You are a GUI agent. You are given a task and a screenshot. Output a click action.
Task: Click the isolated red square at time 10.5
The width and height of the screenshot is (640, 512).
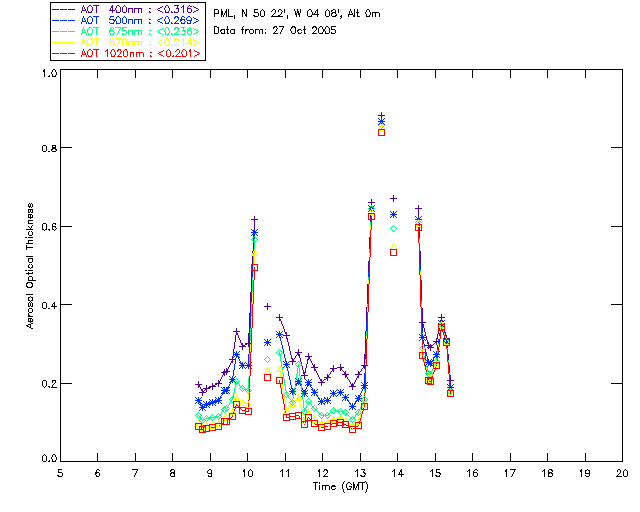click(x=267, y=377)
